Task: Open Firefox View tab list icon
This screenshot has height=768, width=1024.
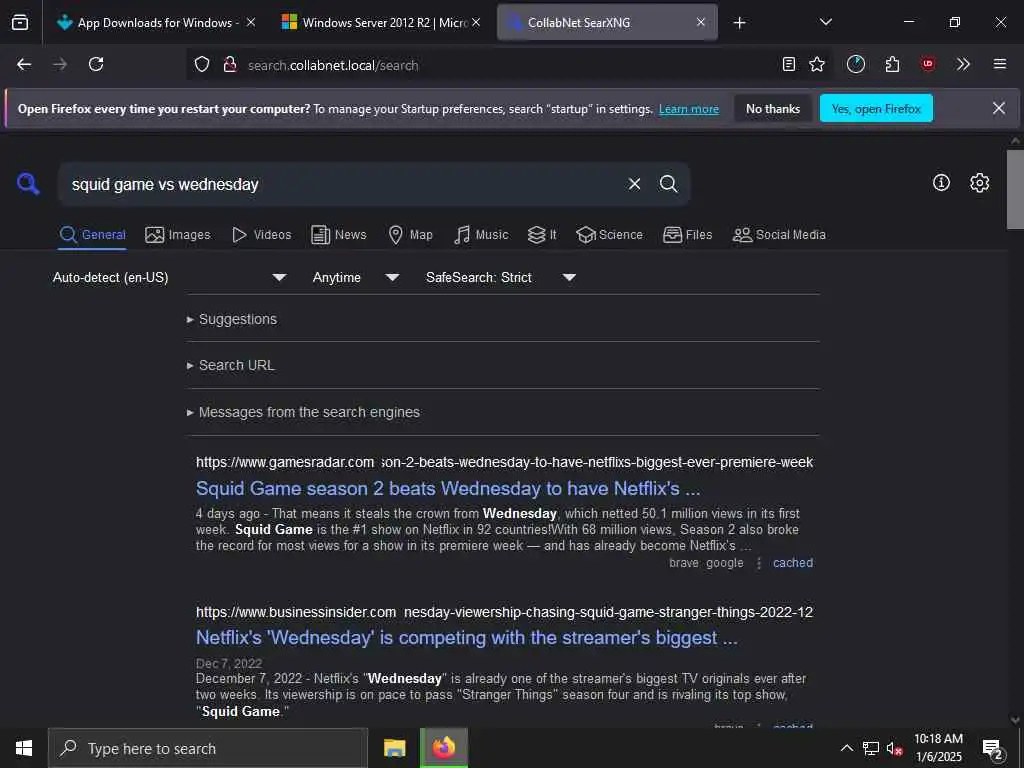Action: pos(20,22)
